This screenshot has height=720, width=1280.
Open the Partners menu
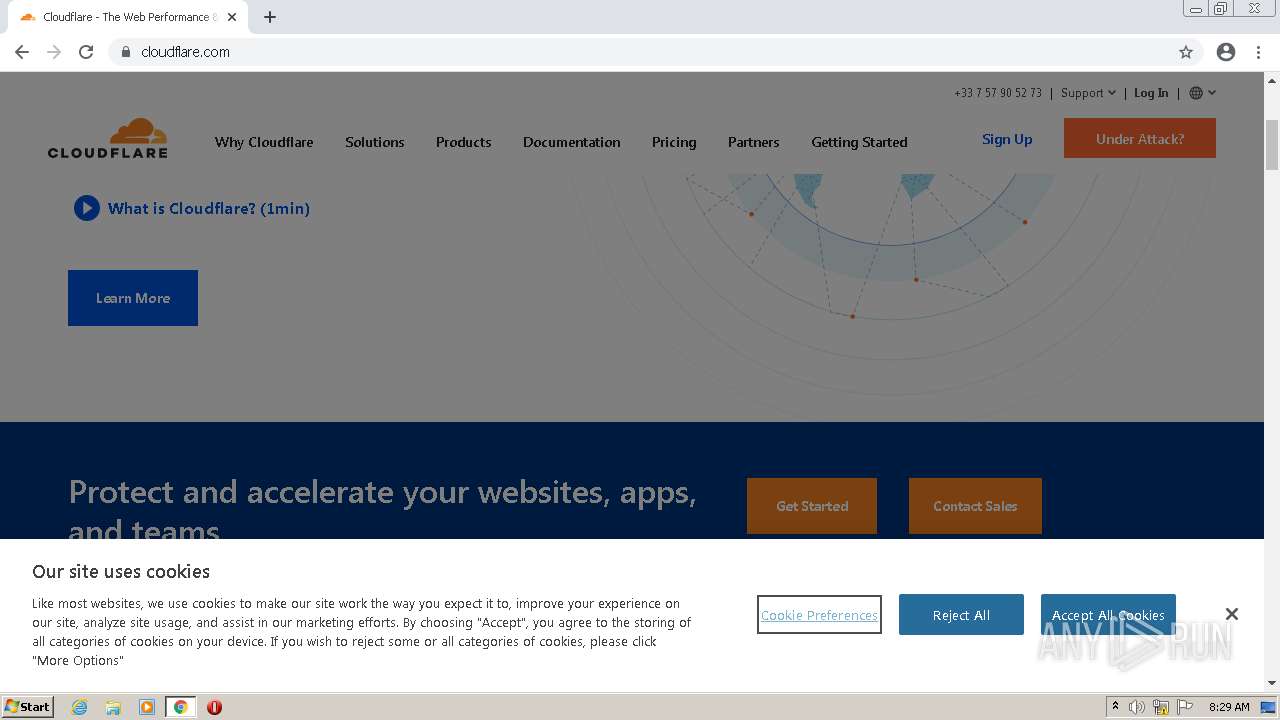pyautogui.click(x=754, y=142)
